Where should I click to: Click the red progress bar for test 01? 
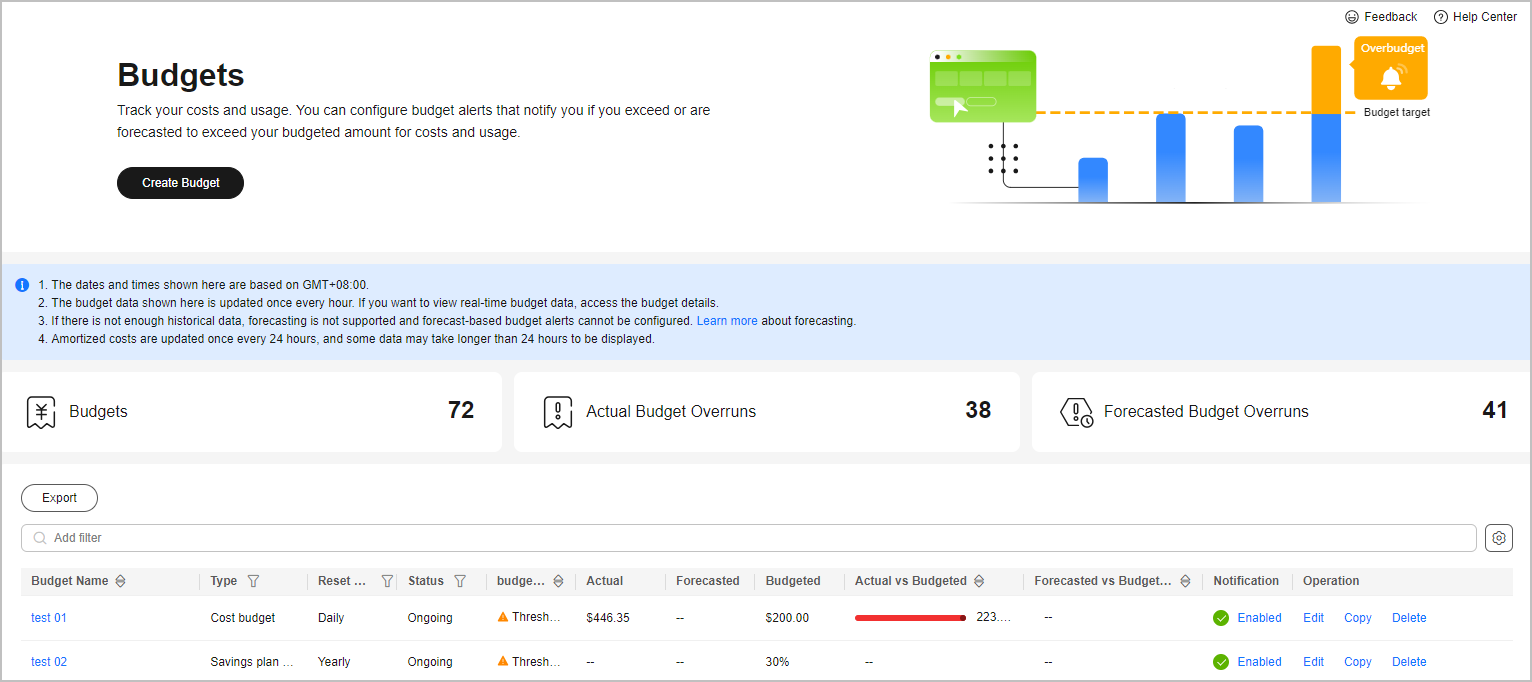909,618
